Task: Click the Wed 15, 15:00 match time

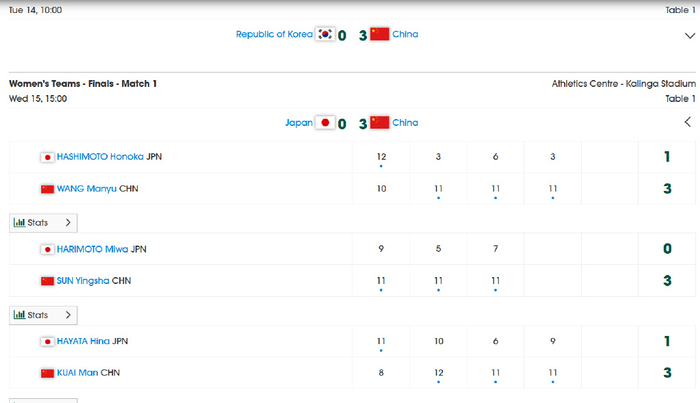Action: point(38,99)
